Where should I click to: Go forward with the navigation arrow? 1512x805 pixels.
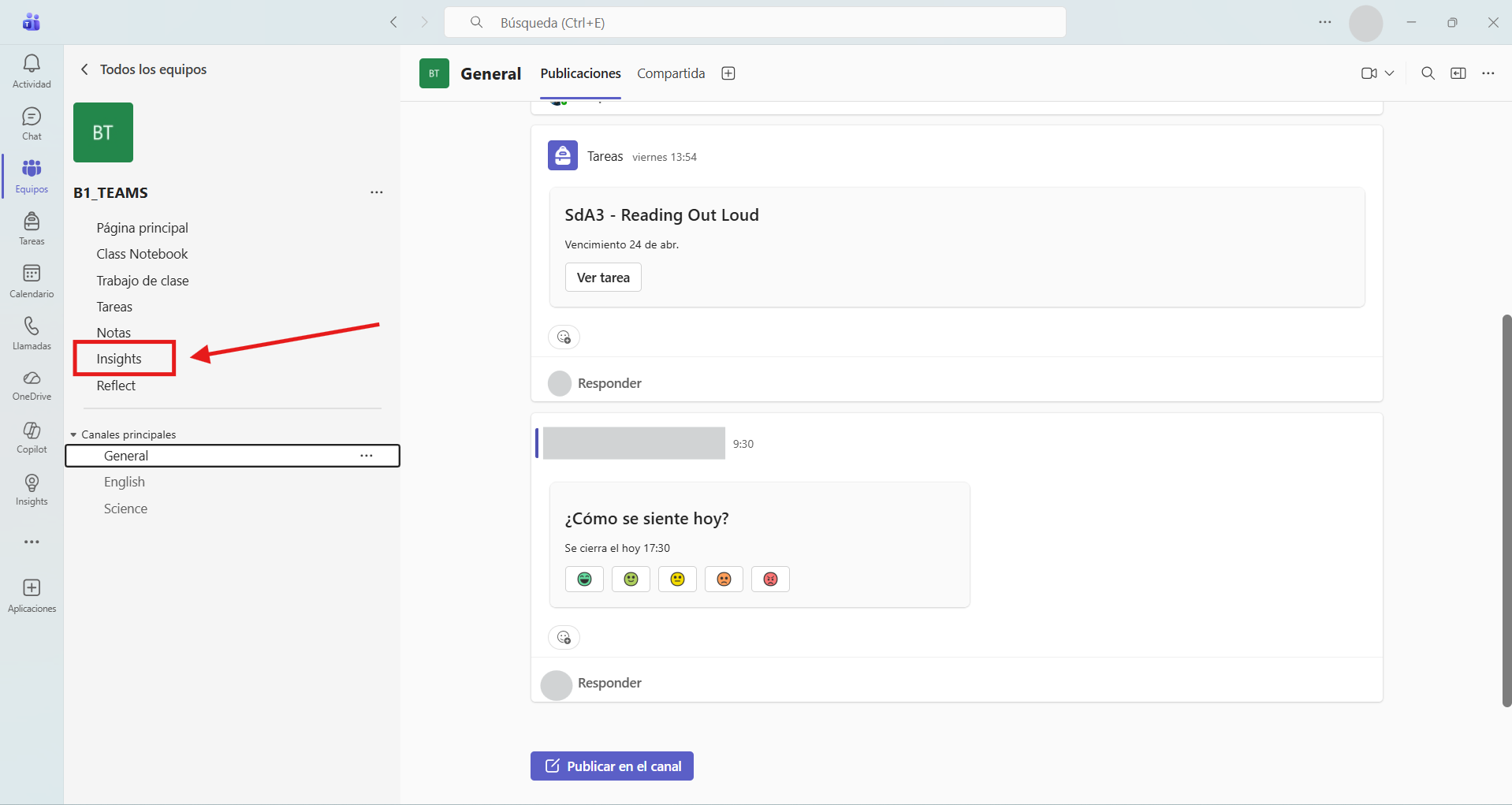[424, 22]
